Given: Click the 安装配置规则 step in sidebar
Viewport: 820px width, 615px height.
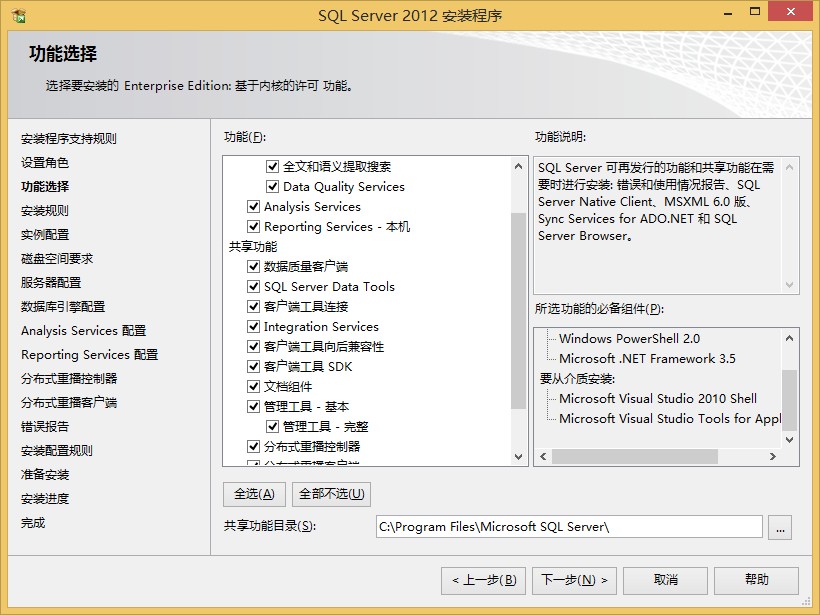Looking at the screenshot, I should coord(57,451).
